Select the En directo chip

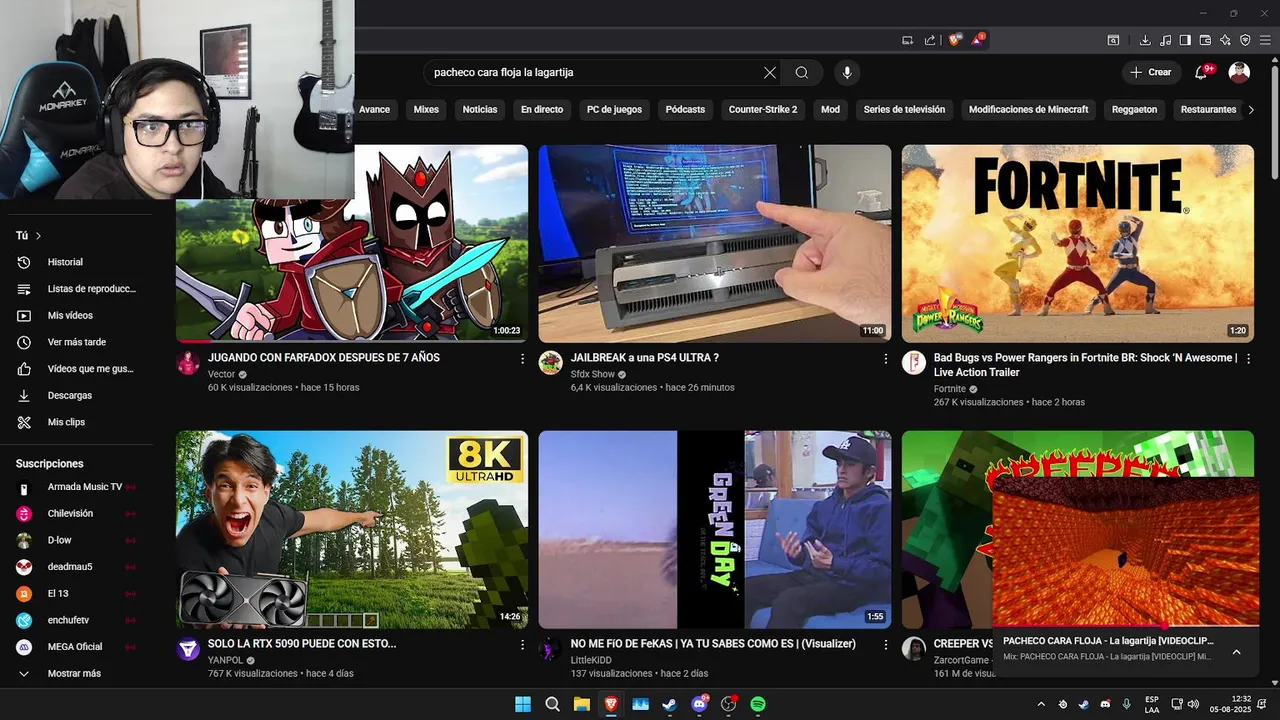(542, 110)
